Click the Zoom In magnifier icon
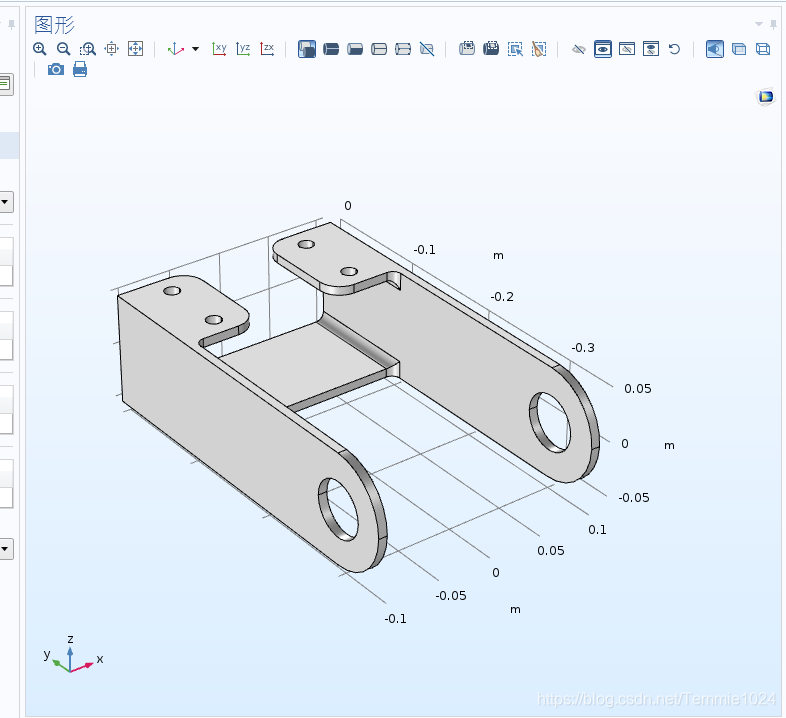Viewport: 786px width, 718px height. pyautogui.click(x=40, y=49)
